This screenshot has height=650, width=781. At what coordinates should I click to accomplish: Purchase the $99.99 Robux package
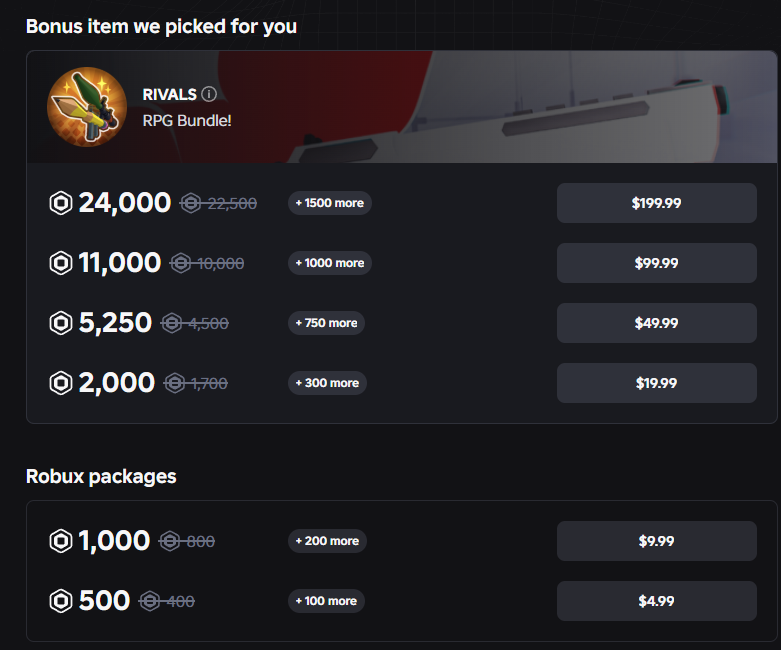coord(656,263)
